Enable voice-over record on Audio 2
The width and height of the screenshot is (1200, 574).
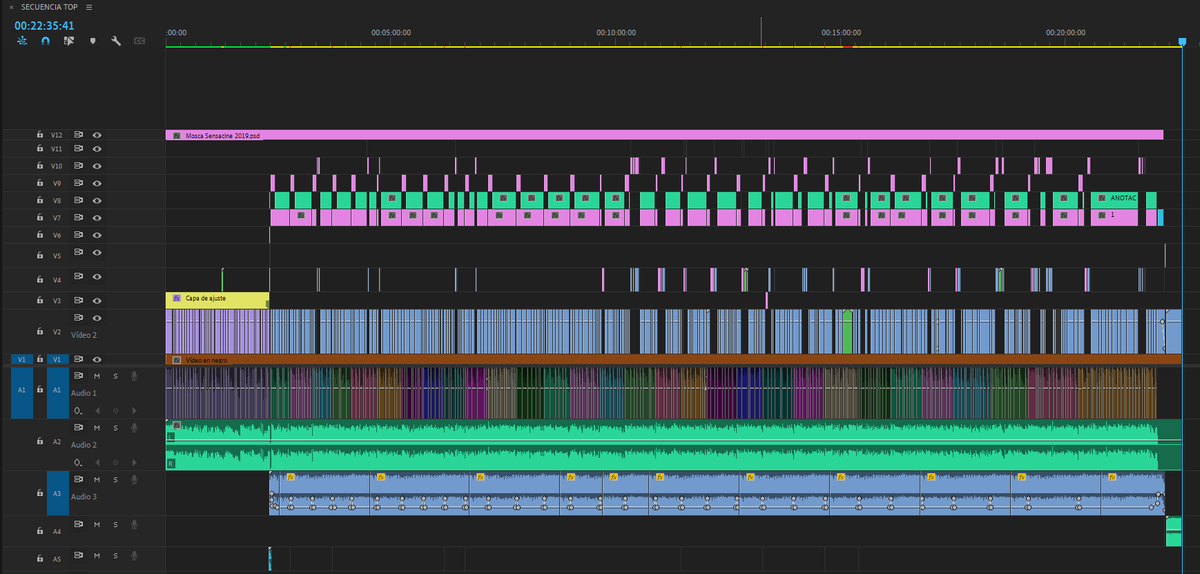click(x=133, y=428)
